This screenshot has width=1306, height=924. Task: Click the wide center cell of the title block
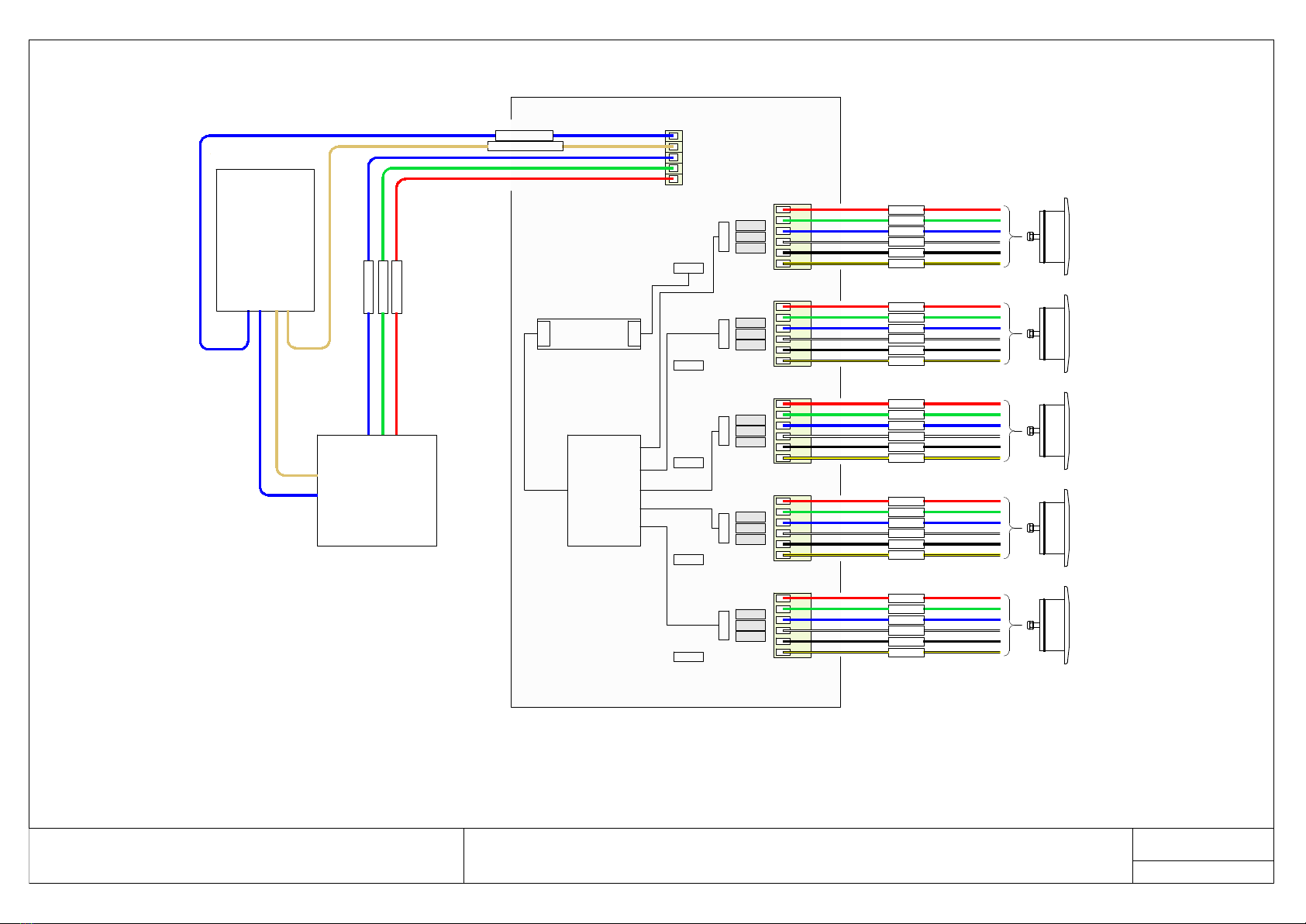798,856
